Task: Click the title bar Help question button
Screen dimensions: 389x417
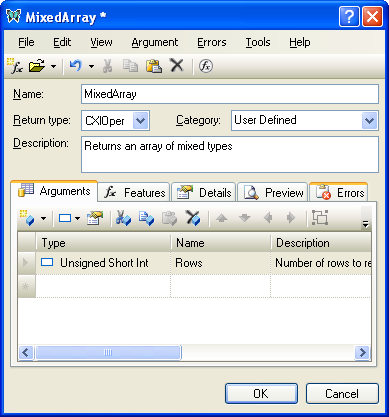Action: 349,16
